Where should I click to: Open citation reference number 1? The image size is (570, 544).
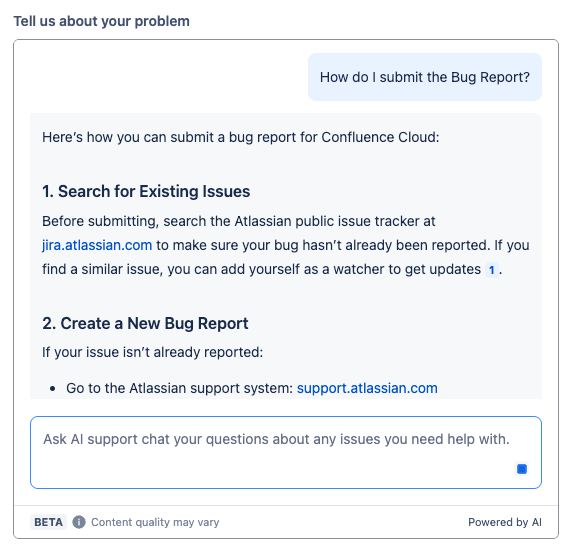[491, 270]
